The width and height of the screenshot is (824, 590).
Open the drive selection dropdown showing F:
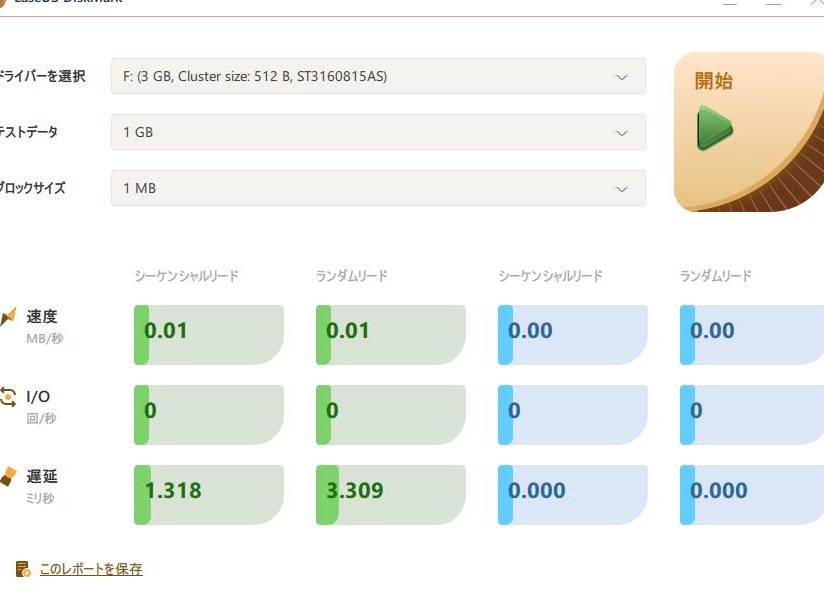tap(378, 76)
